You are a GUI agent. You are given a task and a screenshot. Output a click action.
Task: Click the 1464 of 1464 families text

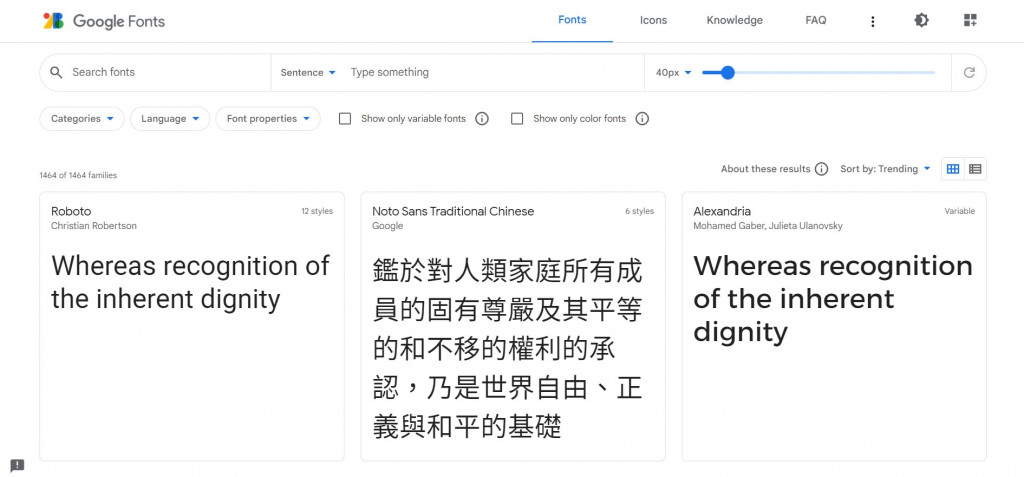pos(78,176)
